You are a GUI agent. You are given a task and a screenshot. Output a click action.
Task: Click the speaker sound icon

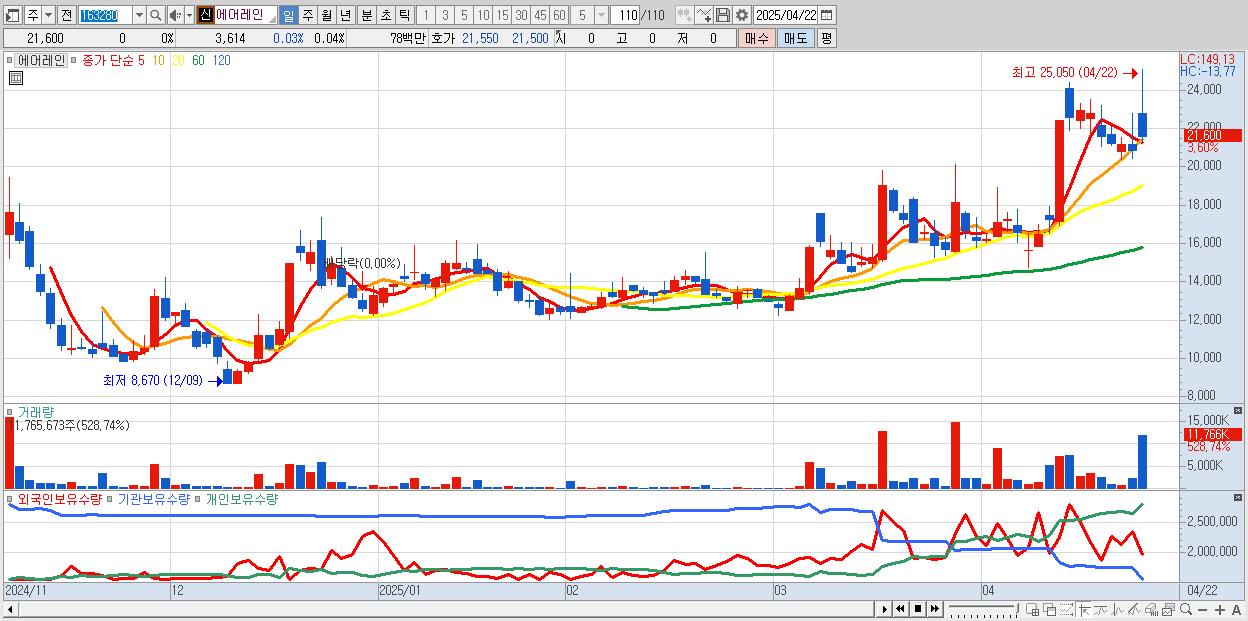175,16
